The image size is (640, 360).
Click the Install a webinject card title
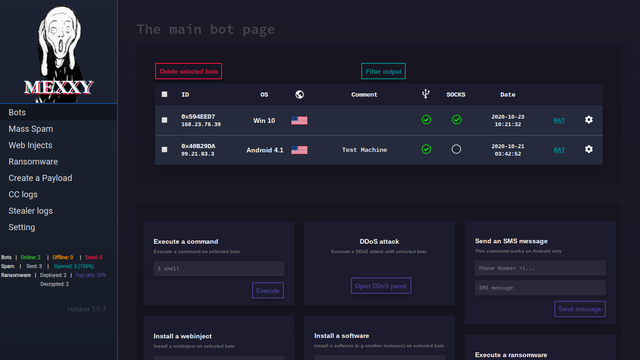(x=182, y=336)
